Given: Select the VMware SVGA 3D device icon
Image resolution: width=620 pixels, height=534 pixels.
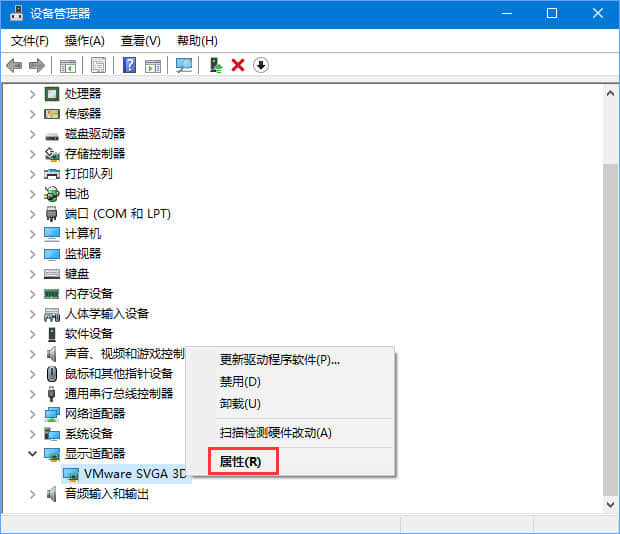Looking at the screenshot, I should [x=72, y=474].
